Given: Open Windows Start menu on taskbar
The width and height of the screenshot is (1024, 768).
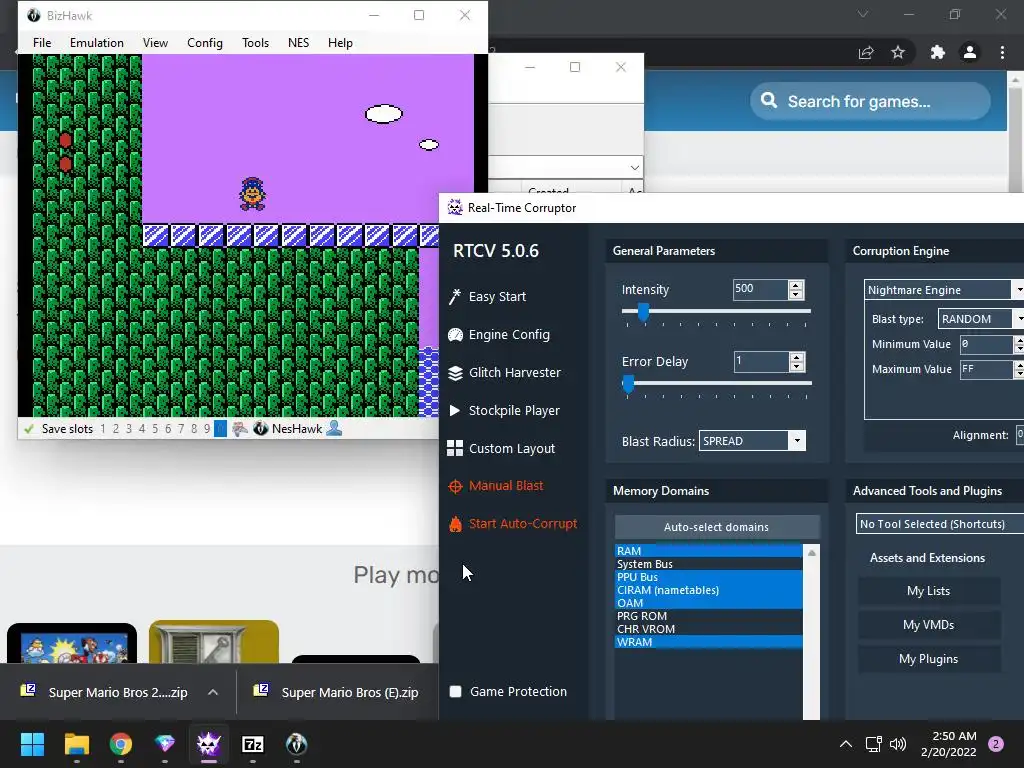Looking at the screenshot, I should [x=32, y=744].
